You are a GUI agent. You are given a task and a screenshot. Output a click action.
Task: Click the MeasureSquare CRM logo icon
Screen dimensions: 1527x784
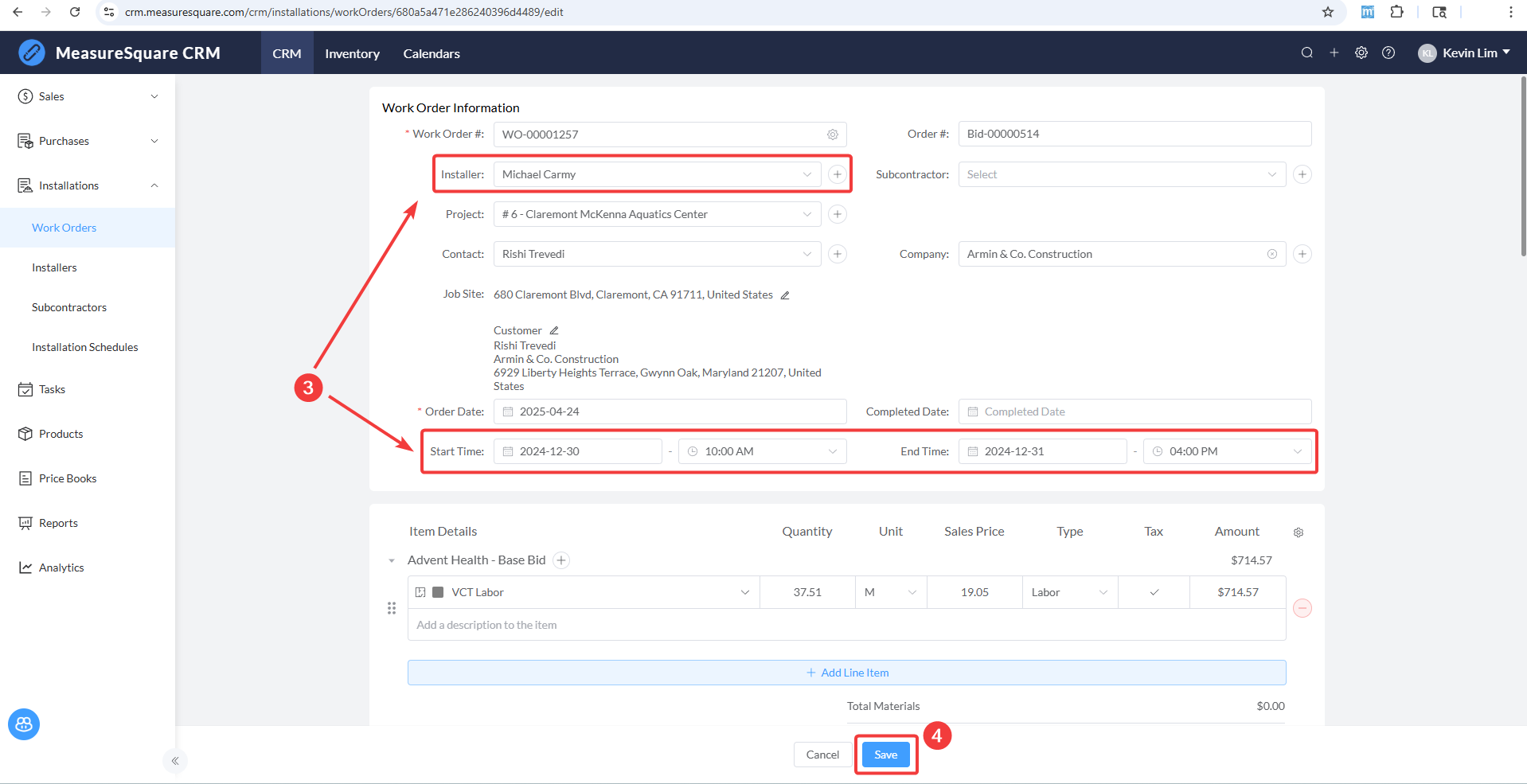pyautogui.click(x=32, y=53)
